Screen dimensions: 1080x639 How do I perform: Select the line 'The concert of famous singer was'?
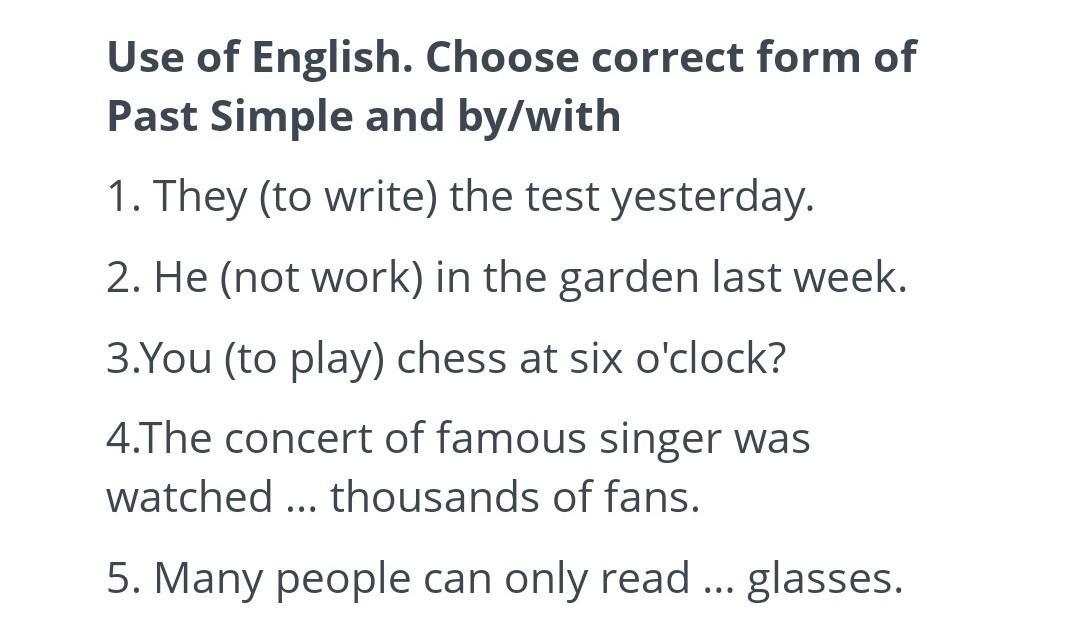click(x=459, y=439)
